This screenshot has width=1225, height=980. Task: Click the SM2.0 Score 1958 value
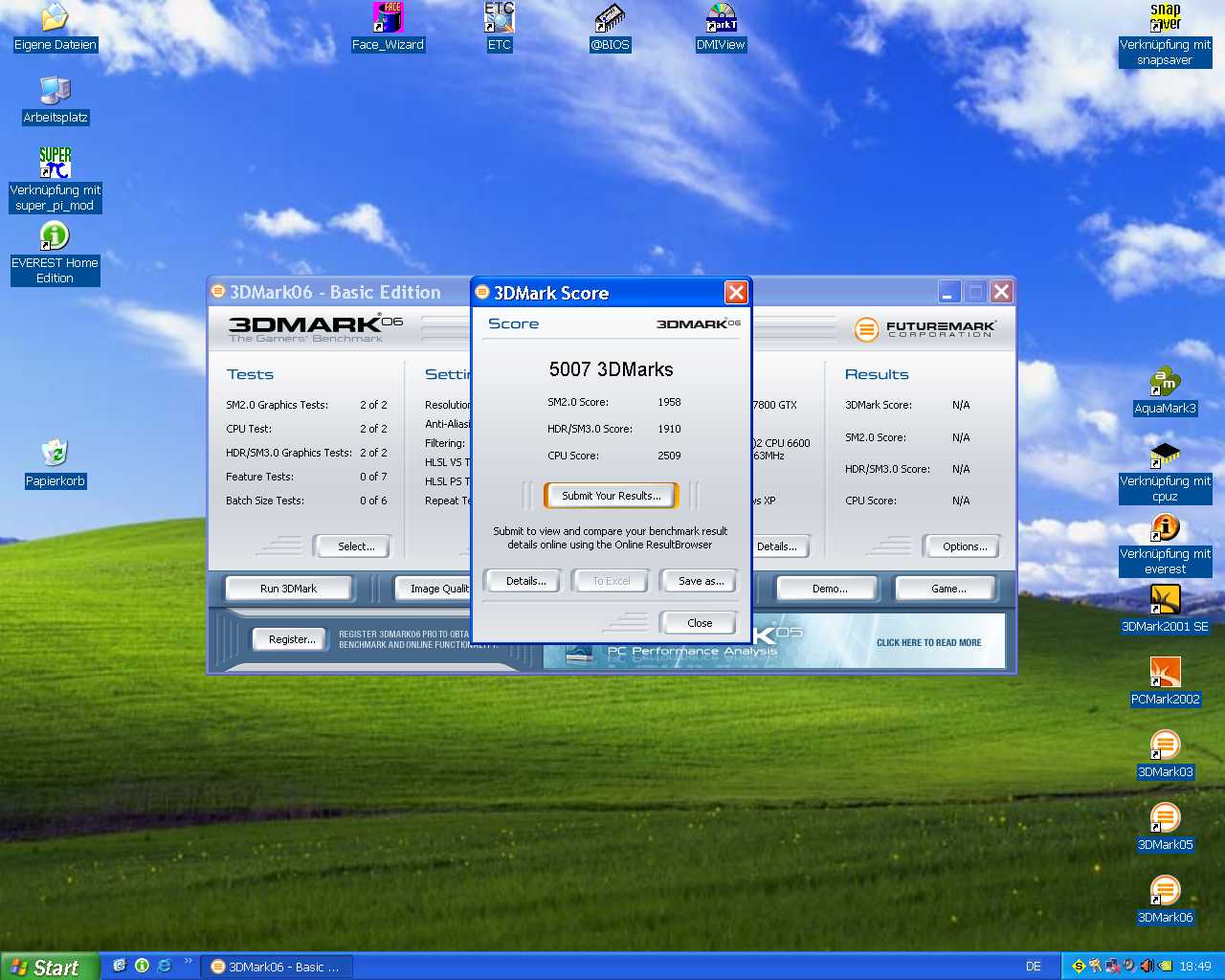click(x=669, y=402)
